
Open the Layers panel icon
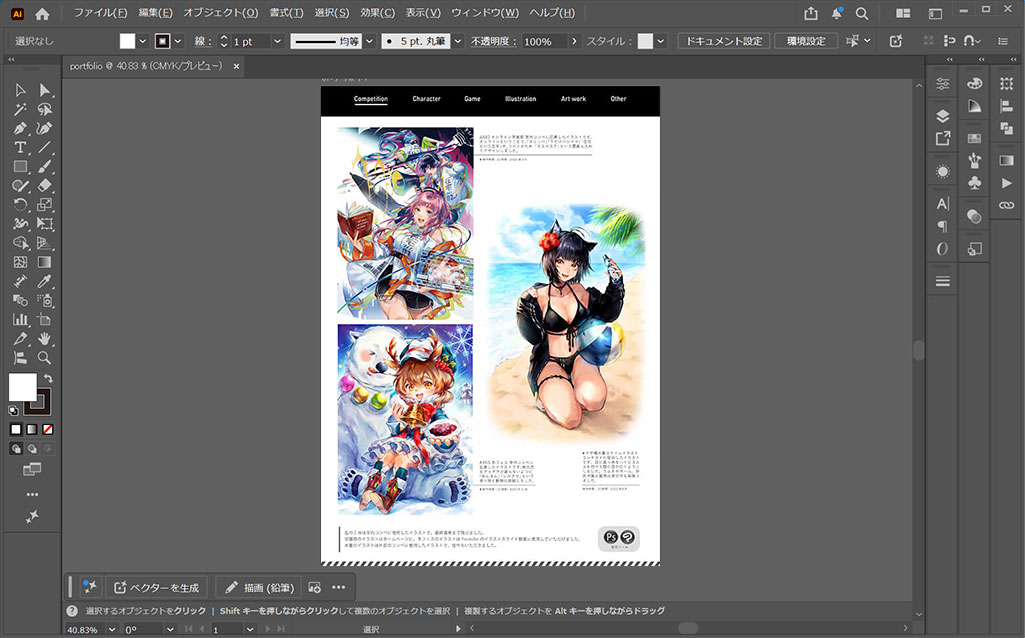point(942,116)
